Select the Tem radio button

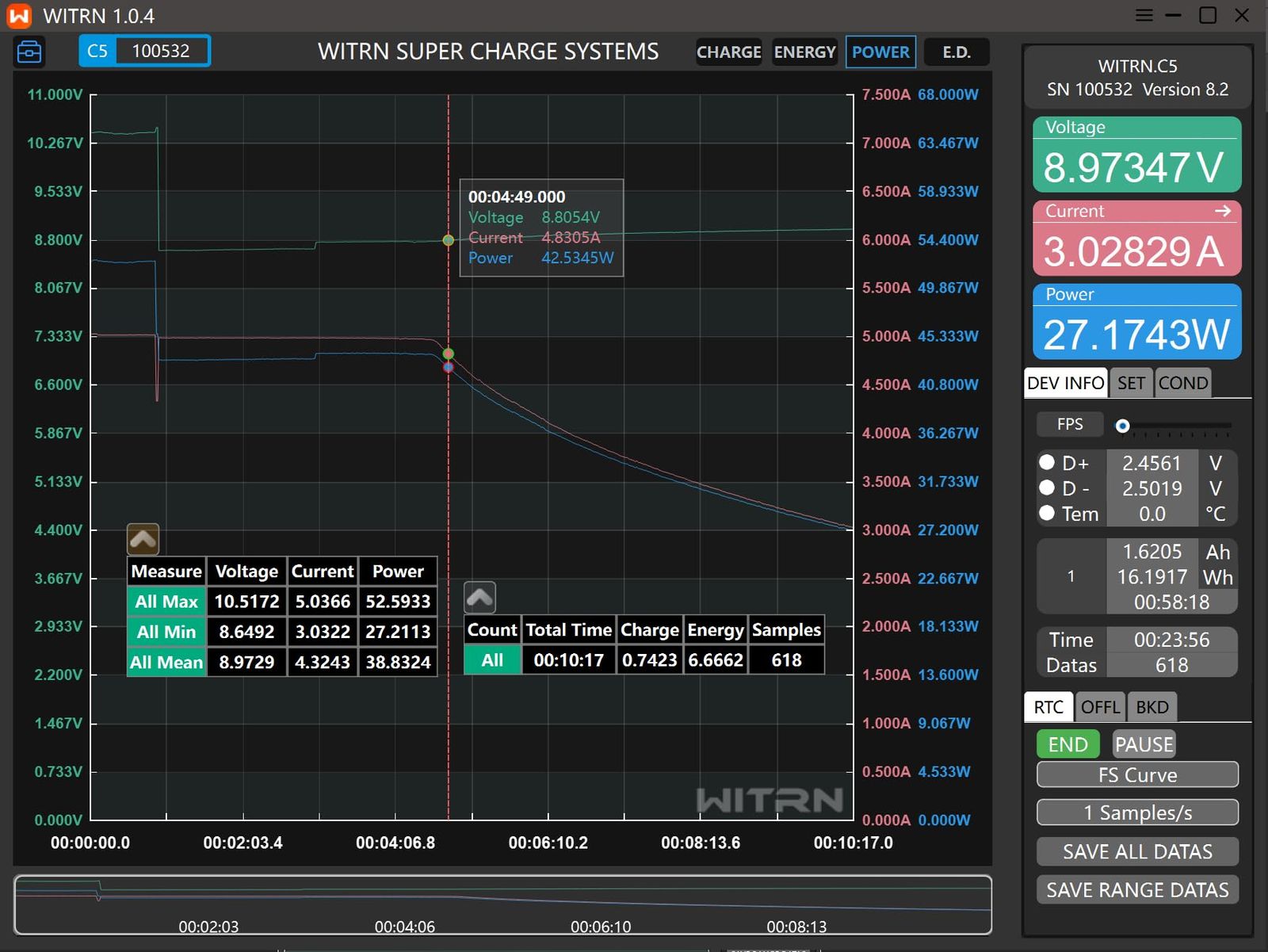[1047, 513]
